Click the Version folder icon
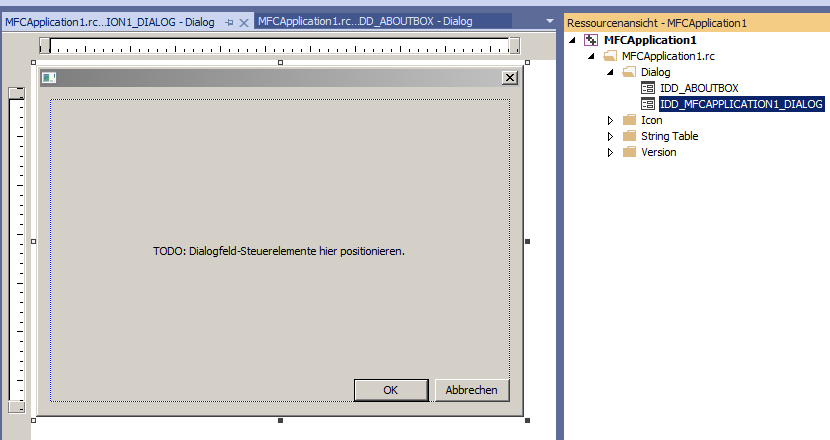Screen dimensions: 830x440 click(629, 151)
